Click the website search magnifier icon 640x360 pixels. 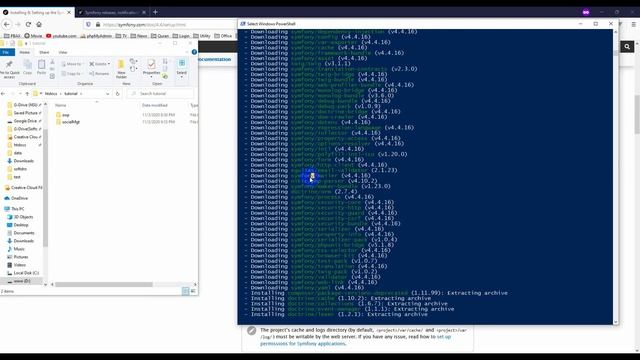click(x=627, y=47)
